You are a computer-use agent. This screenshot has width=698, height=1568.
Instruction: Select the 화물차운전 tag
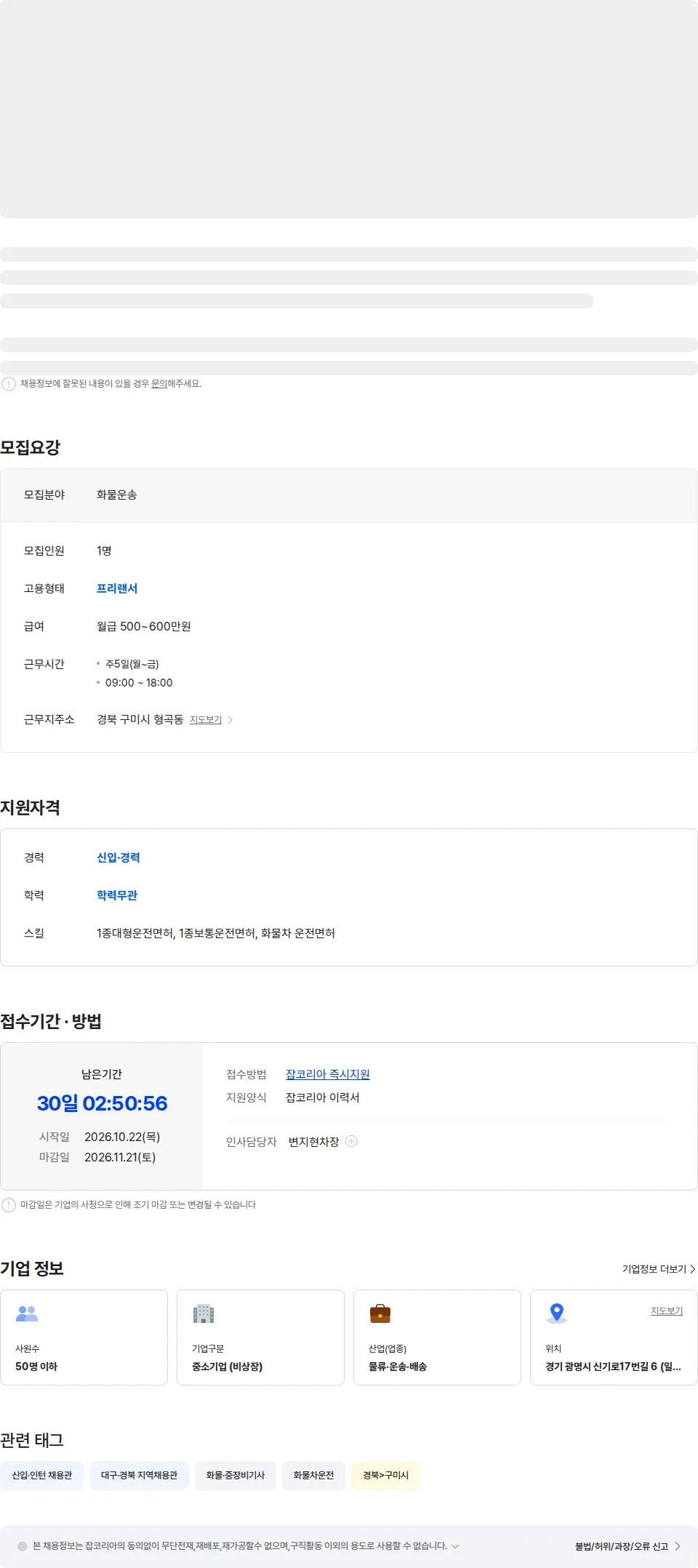tap(313, 1476)
